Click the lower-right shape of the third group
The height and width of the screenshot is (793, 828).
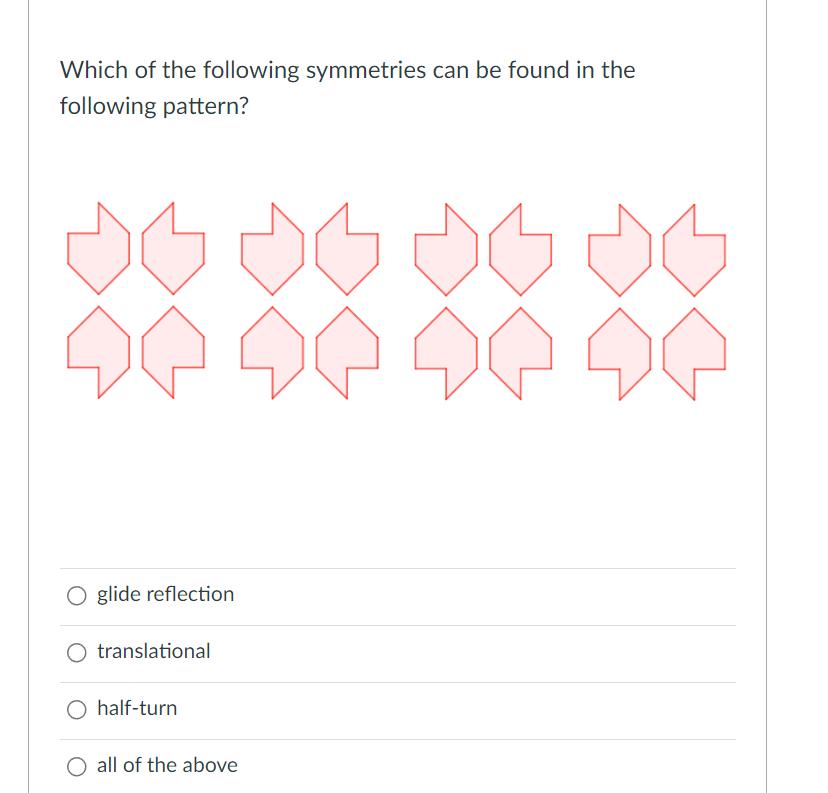(x=521, y=353)
